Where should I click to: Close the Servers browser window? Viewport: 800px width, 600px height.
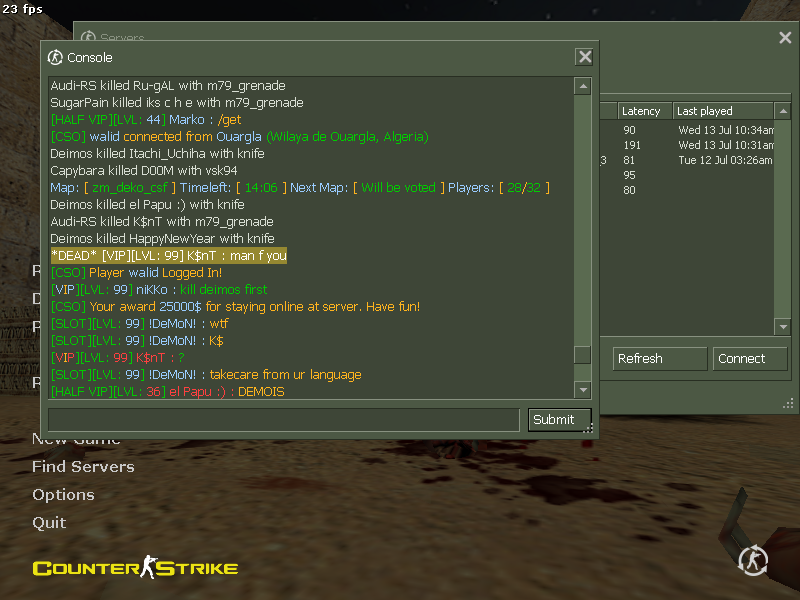785,38
